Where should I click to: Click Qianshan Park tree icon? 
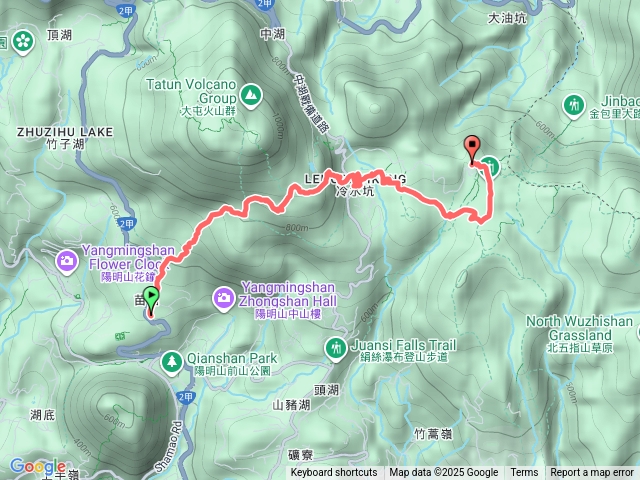(x=172, y=363)
